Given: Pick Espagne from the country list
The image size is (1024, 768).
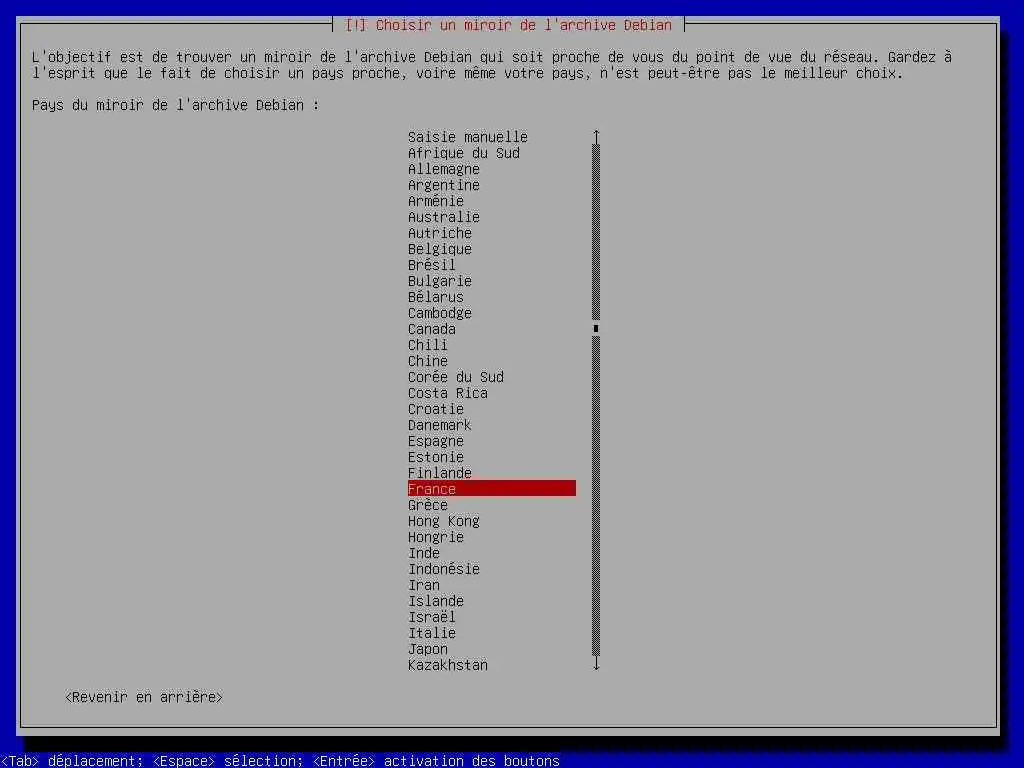Looking at the screenshot, I should [436, 441].
